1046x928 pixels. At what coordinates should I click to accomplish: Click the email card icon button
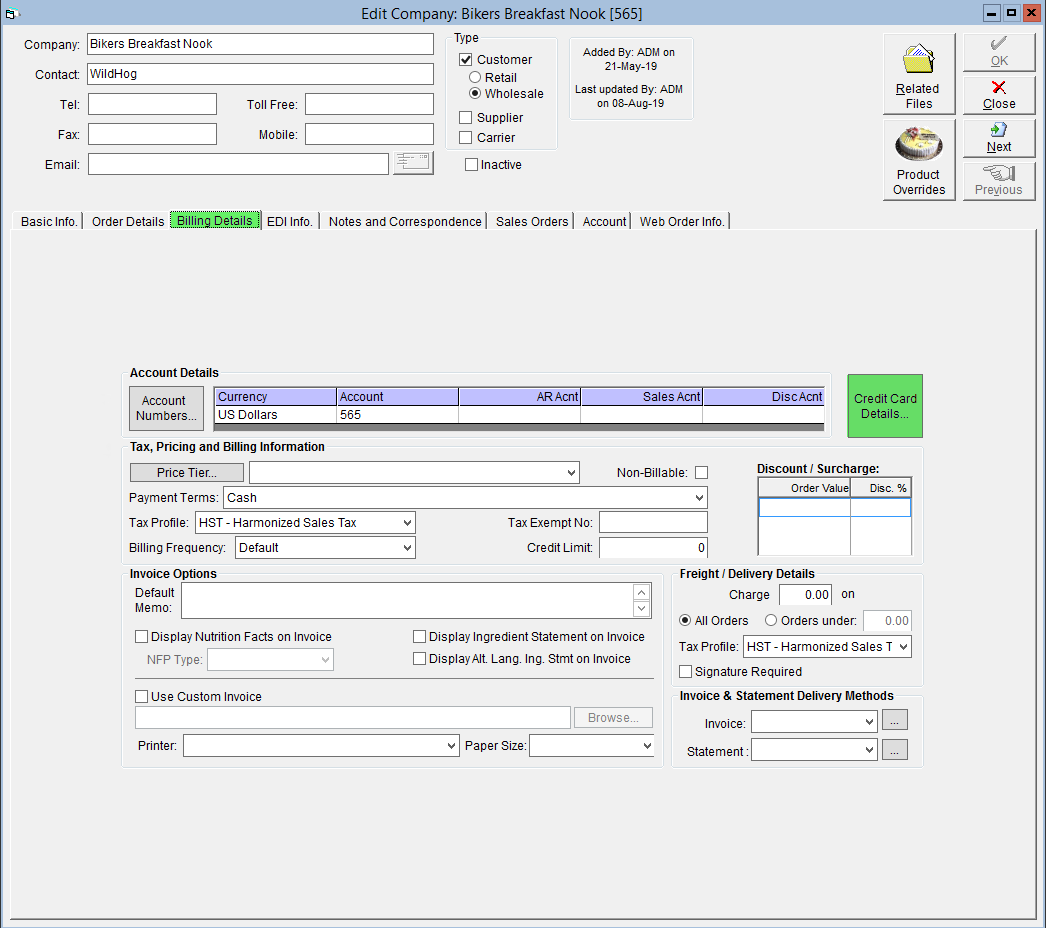click(413, 163)
